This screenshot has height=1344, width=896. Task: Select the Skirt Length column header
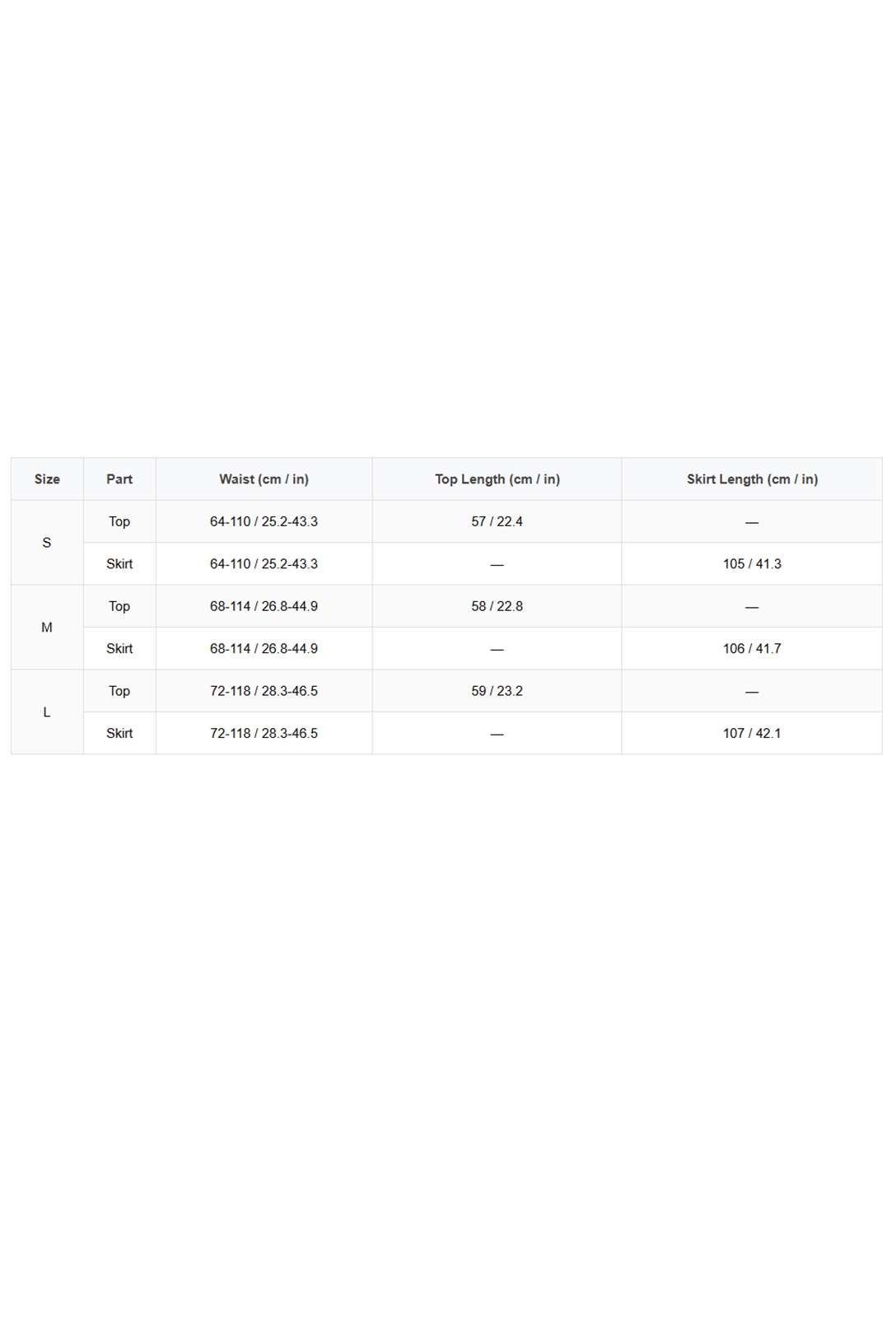coord(752,479)
